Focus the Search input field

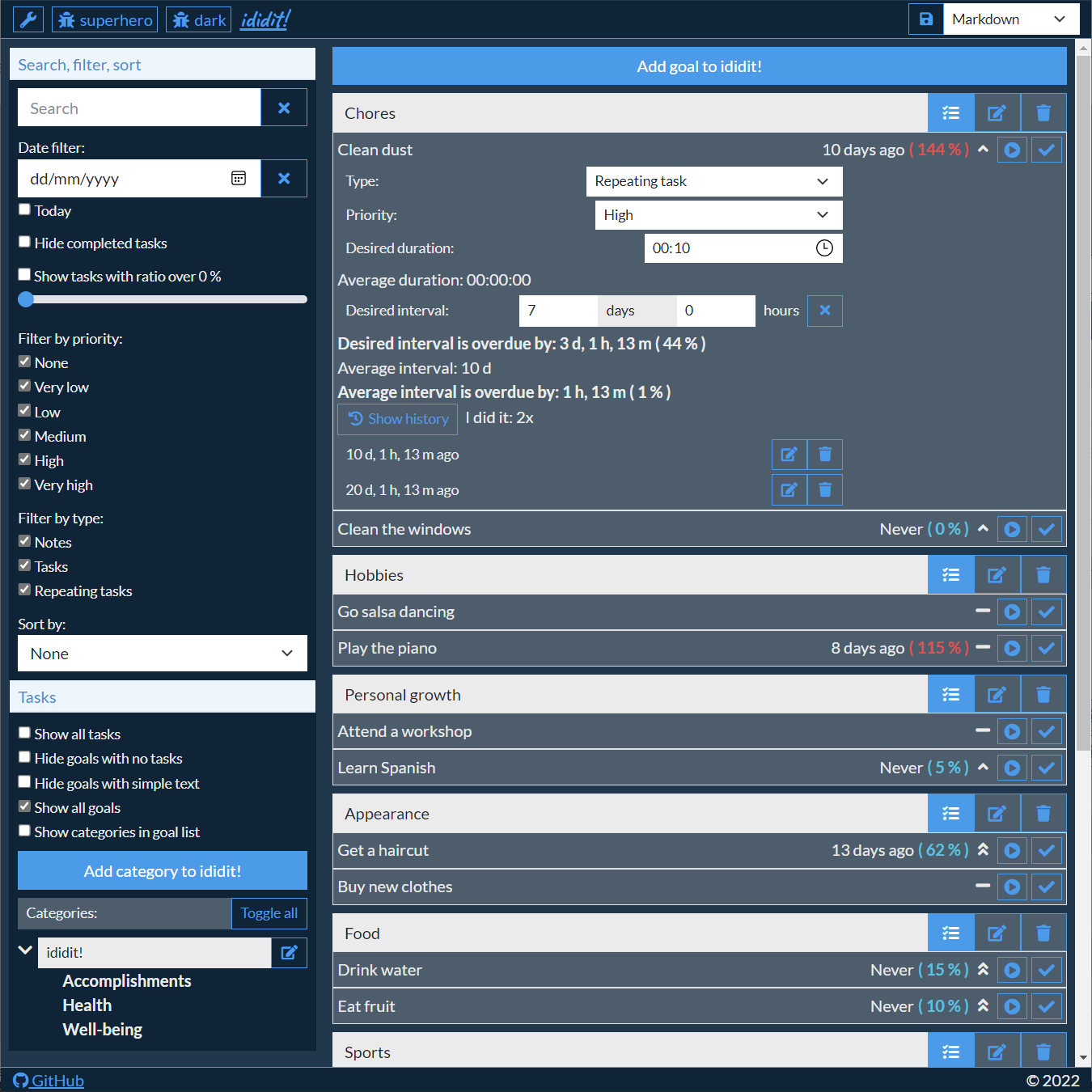click(139, 108)
